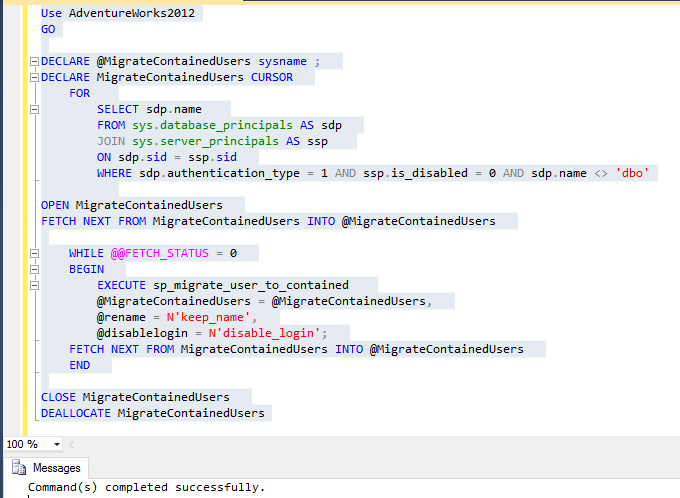Click 'ssp.sid' in the ON clause
This screenshot has height=498, width=680.
coord(212,157)
